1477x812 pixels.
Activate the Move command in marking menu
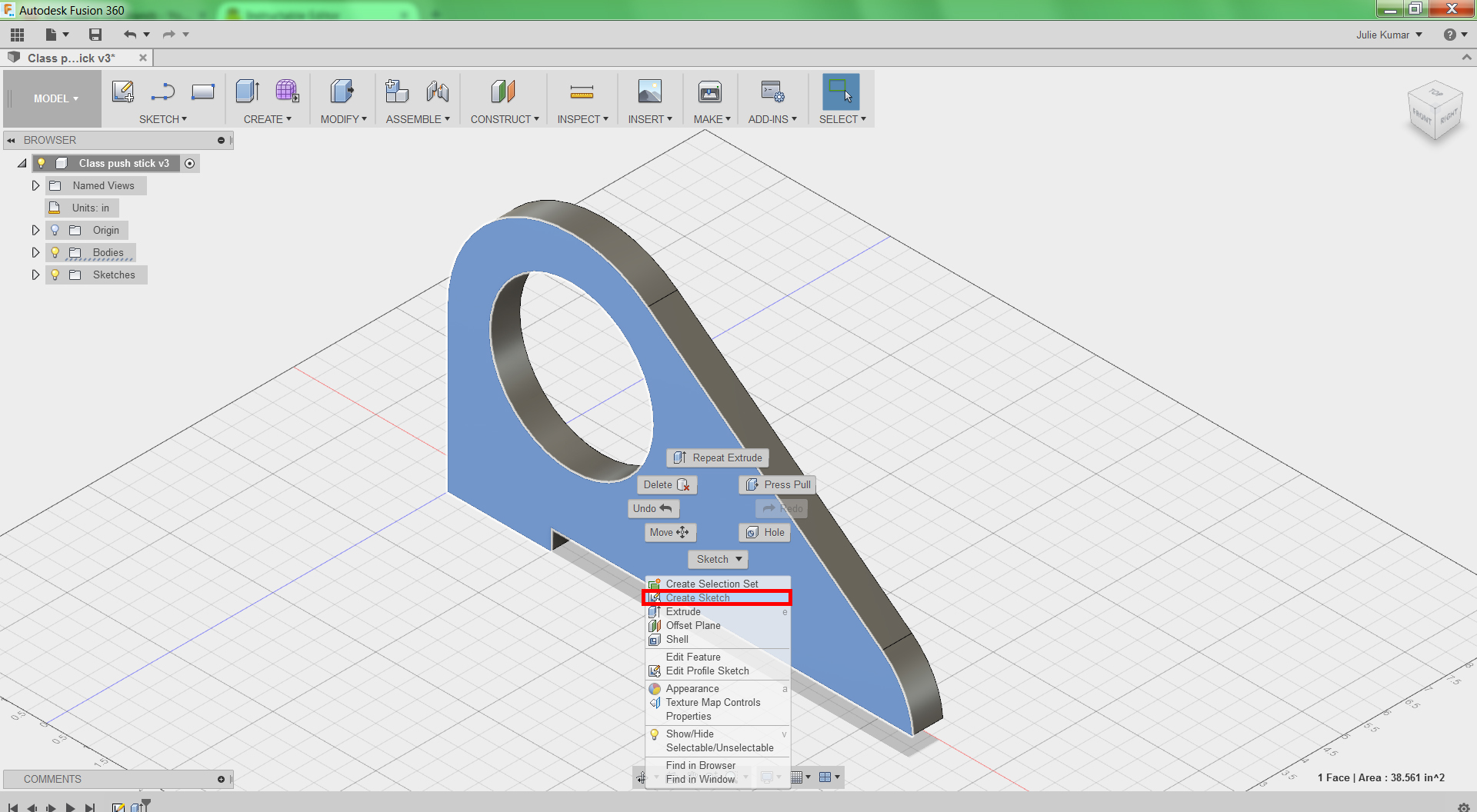tap(668, 532)
